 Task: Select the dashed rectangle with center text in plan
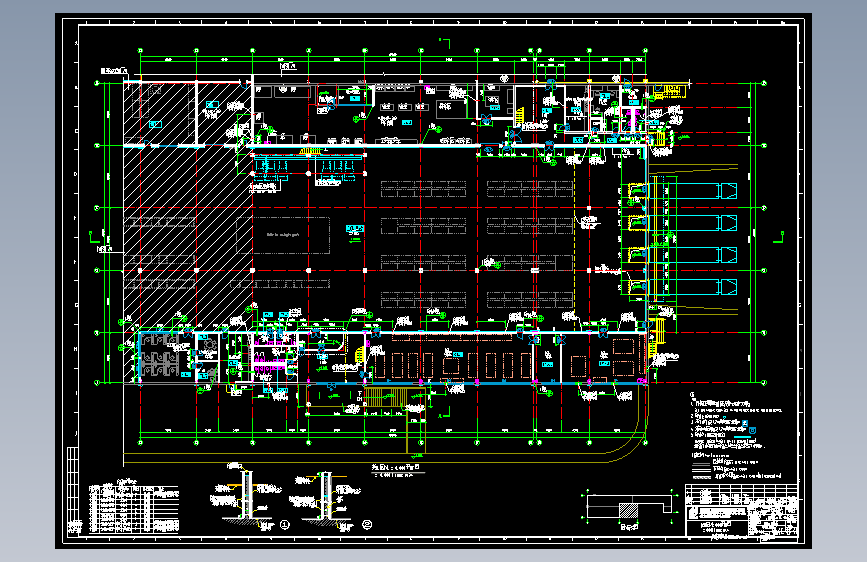283,235
